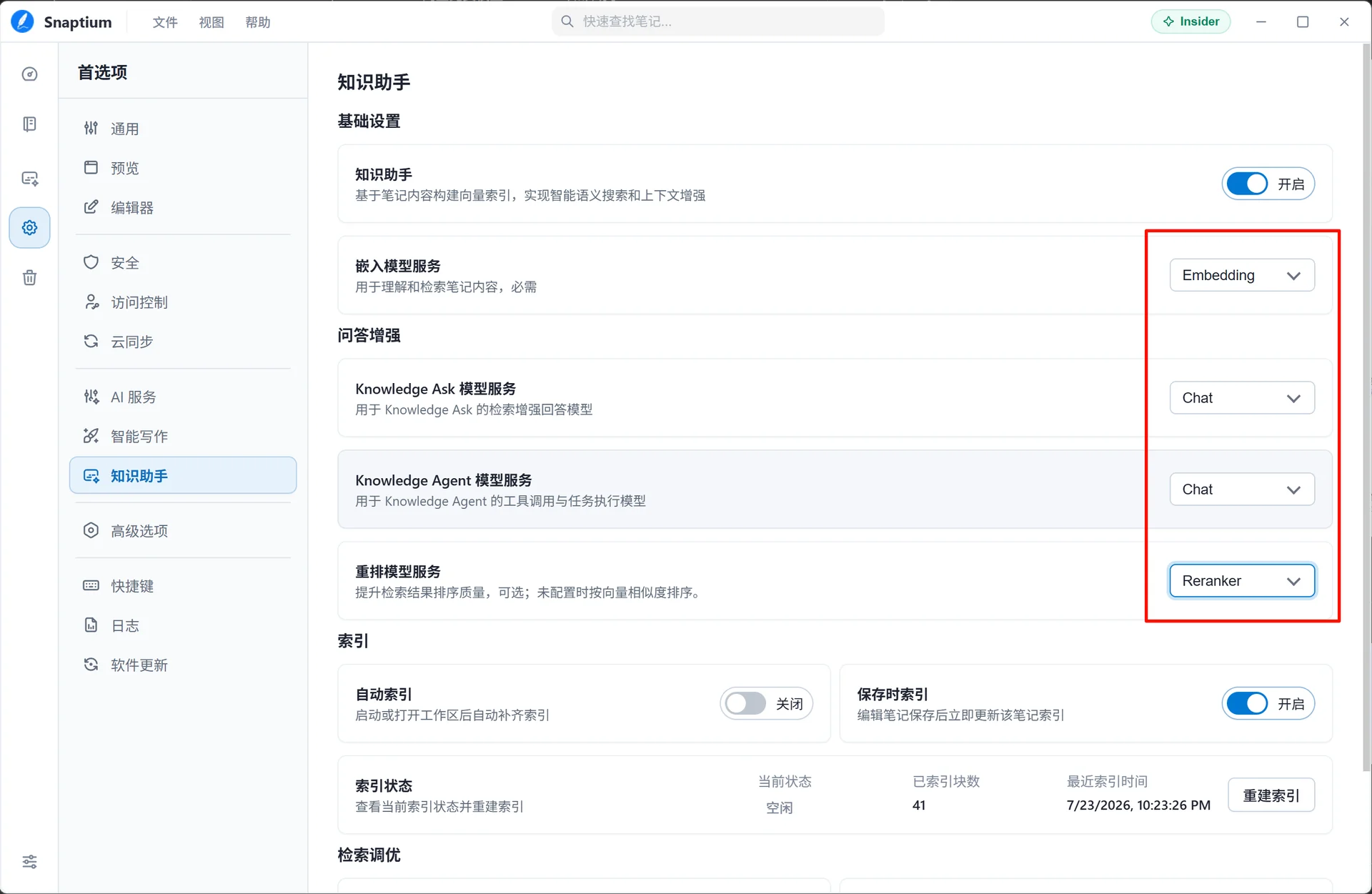The image size is (1372, 894).
Task: Open 访问控制 preferences page
Action: coord(183,302)
